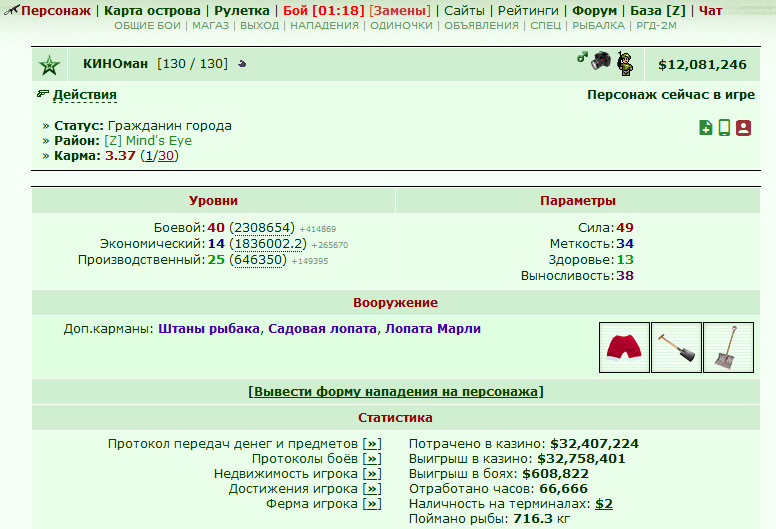Open the Штаны рыбака item link

pos(209,329)
